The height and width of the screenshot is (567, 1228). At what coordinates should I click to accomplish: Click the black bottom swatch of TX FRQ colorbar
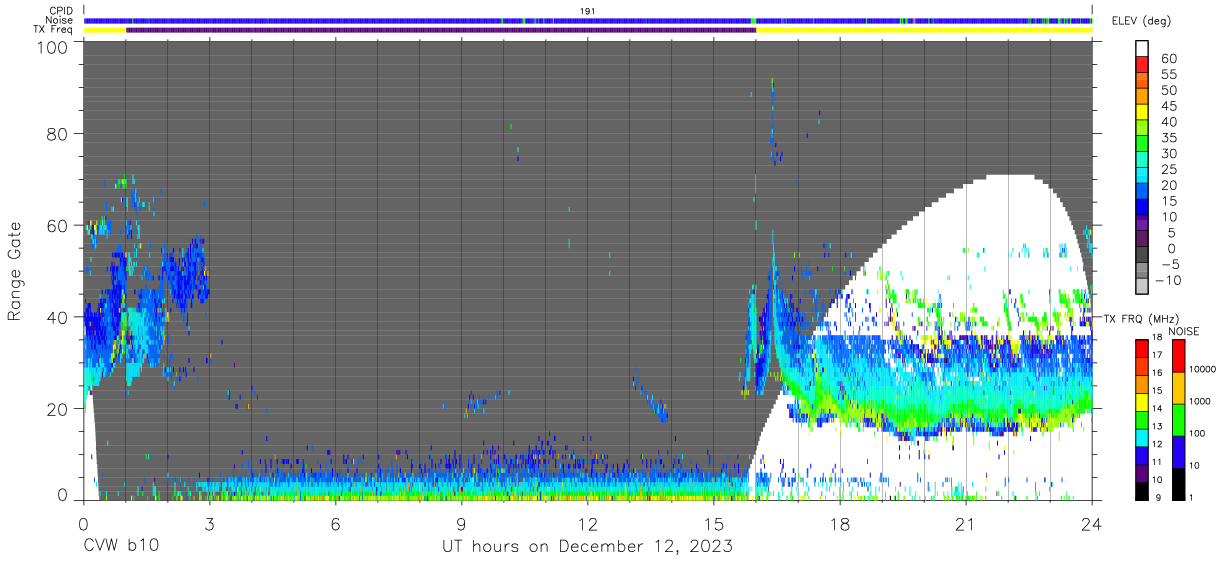[1141, 490]
